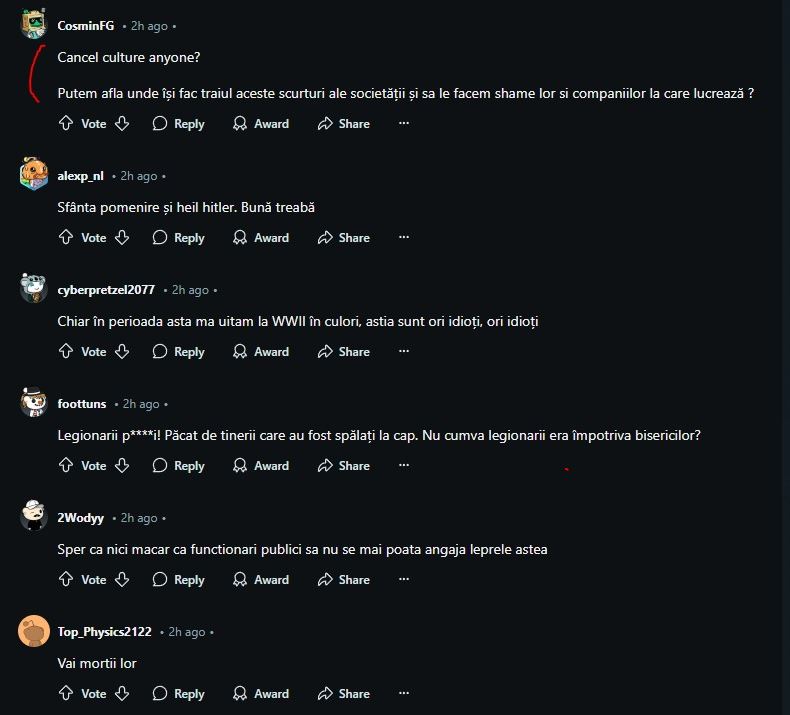Upvote Top_Physics2122's comment
Viewport: 790px width, 715px height.
pos(66,694)
